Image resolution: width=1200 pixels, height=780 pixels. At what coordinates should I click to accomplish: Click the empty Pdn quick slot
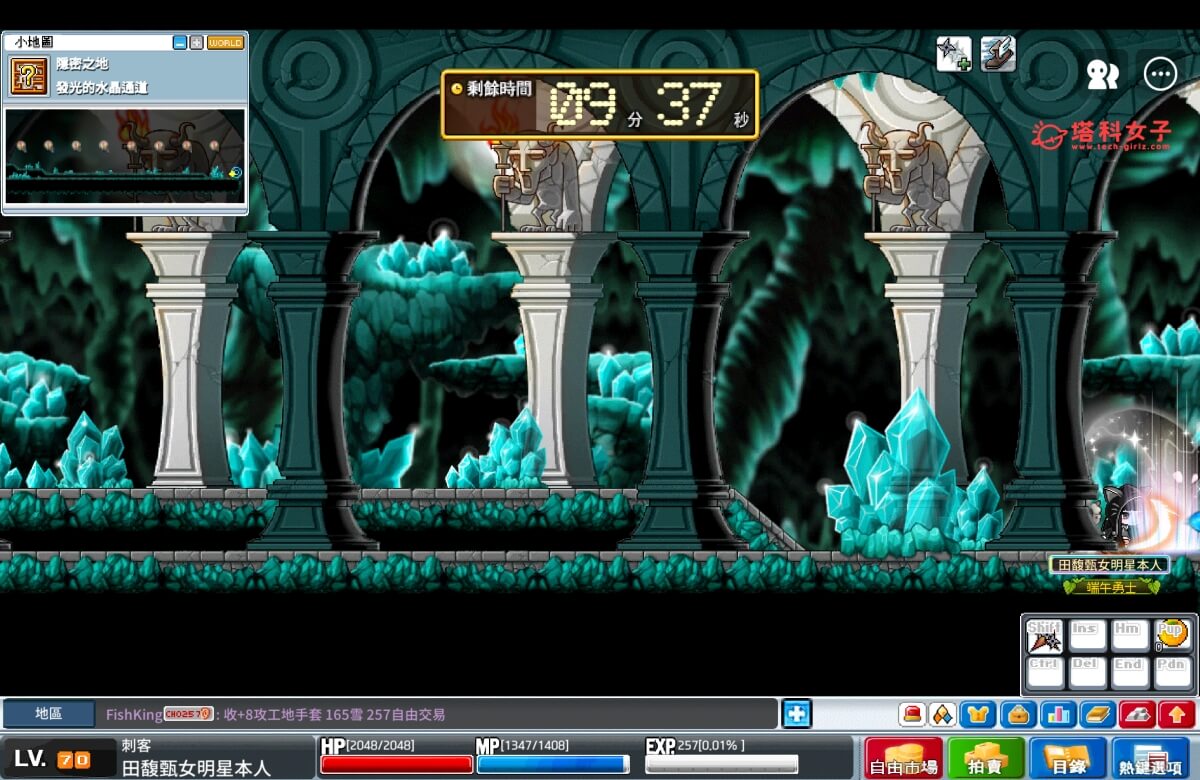1172,672
